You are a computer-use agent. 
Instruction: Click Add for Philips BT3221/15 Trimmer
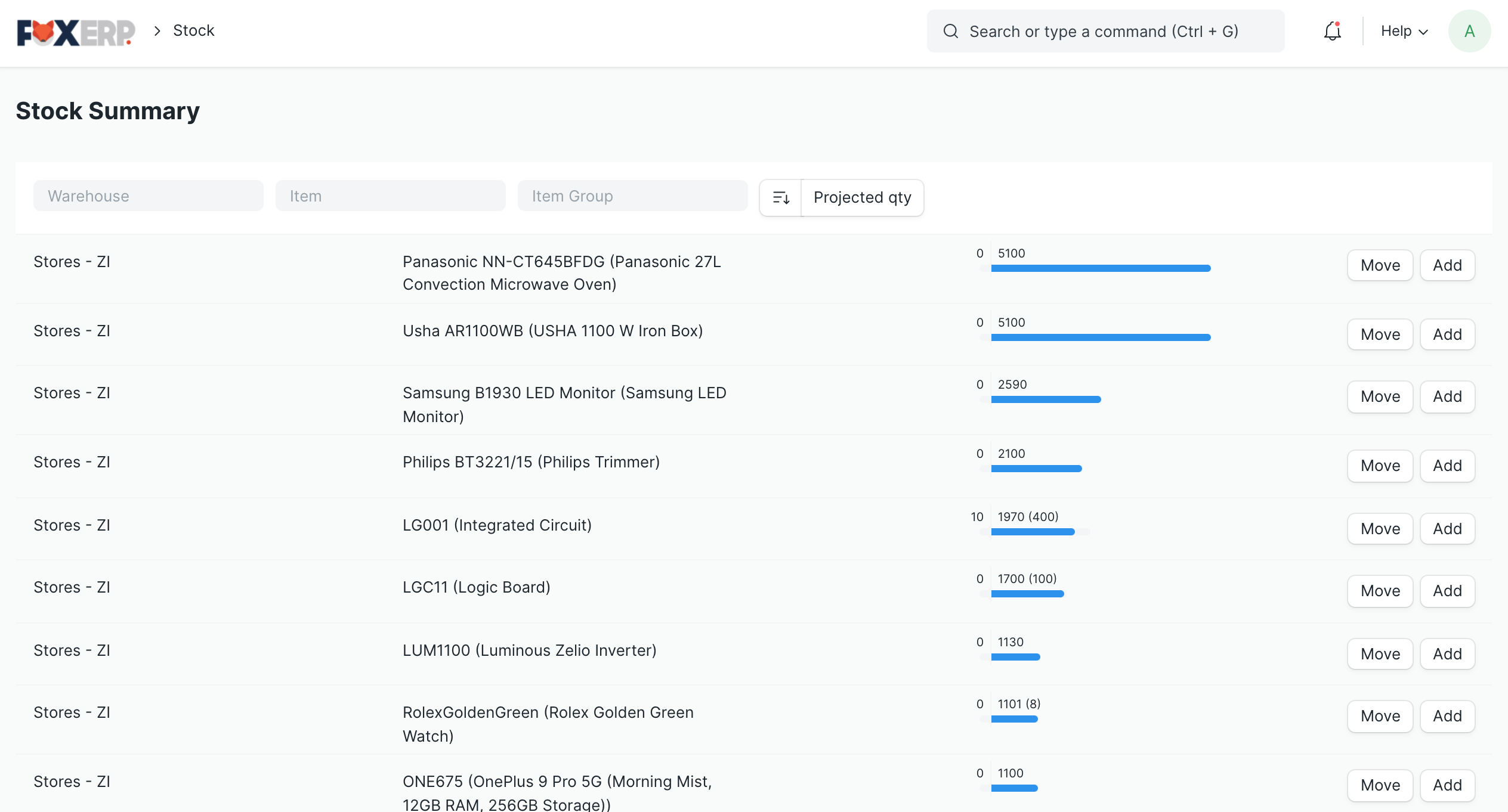tap(1448, 466)
